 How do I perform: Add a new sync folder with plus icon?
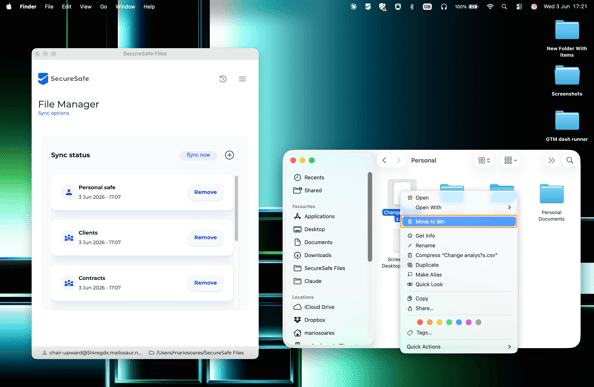(x=229, y=155)
